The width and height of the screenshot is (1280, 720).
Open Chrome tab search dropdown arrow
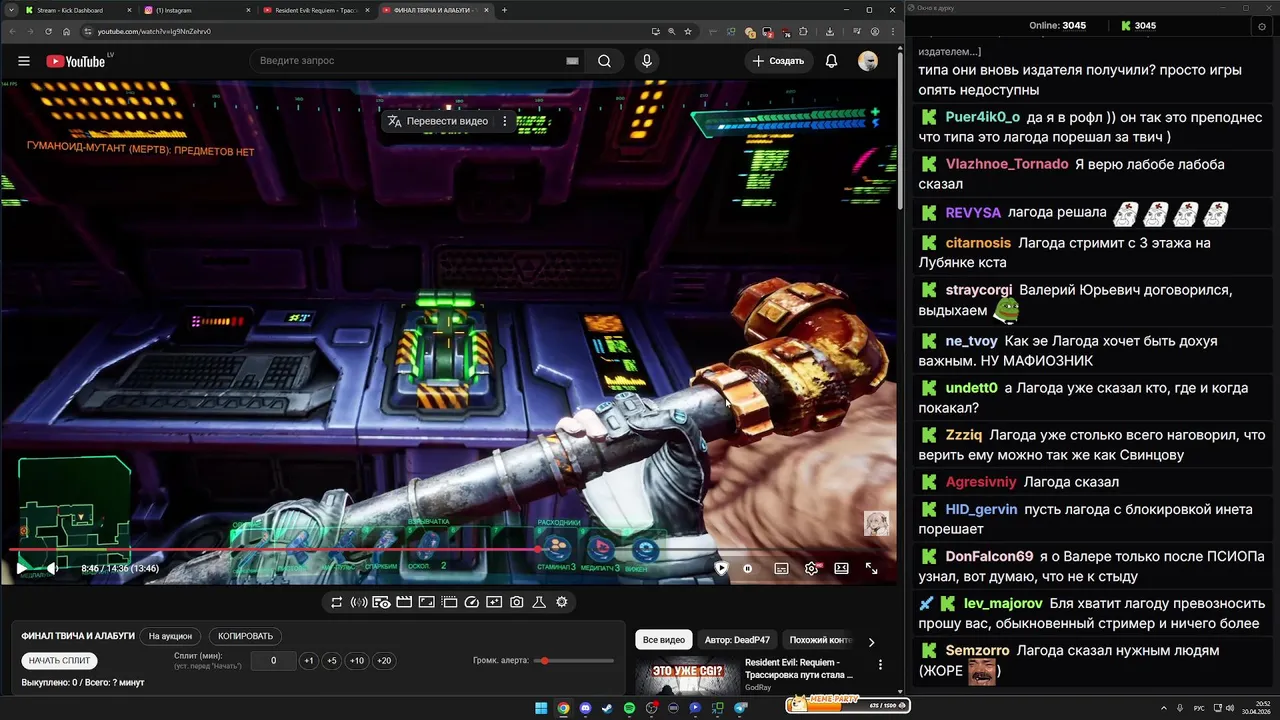point(9,10)
